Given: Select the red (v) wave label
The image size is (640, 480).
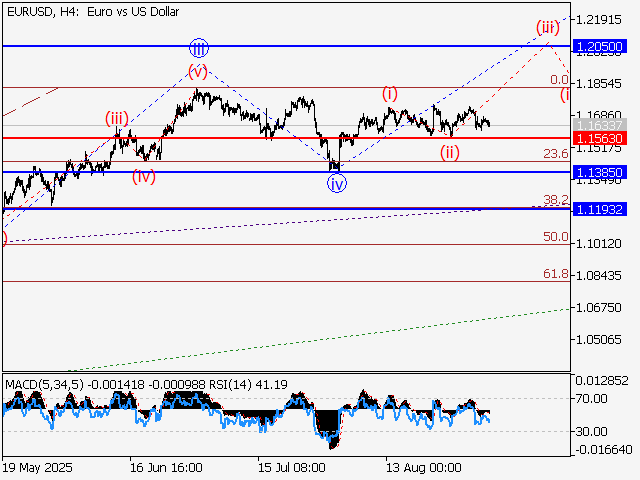Looking at the screenshot, I should point(198,71).
